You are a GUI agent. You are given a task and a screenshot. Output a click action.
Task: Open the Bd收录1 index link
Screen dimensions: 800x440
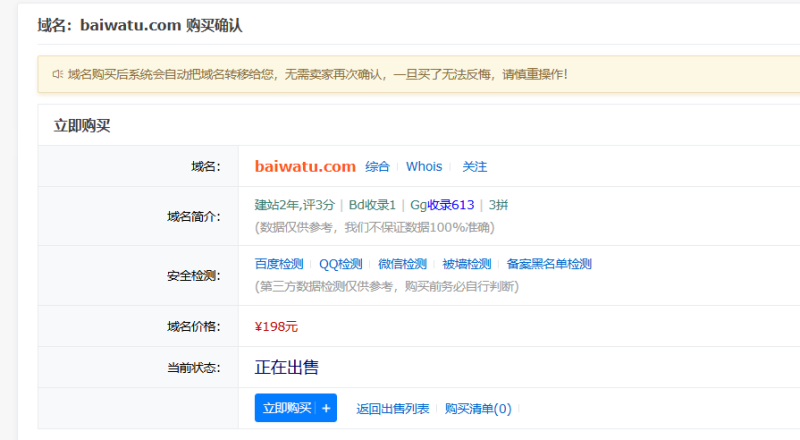(372, 205)
